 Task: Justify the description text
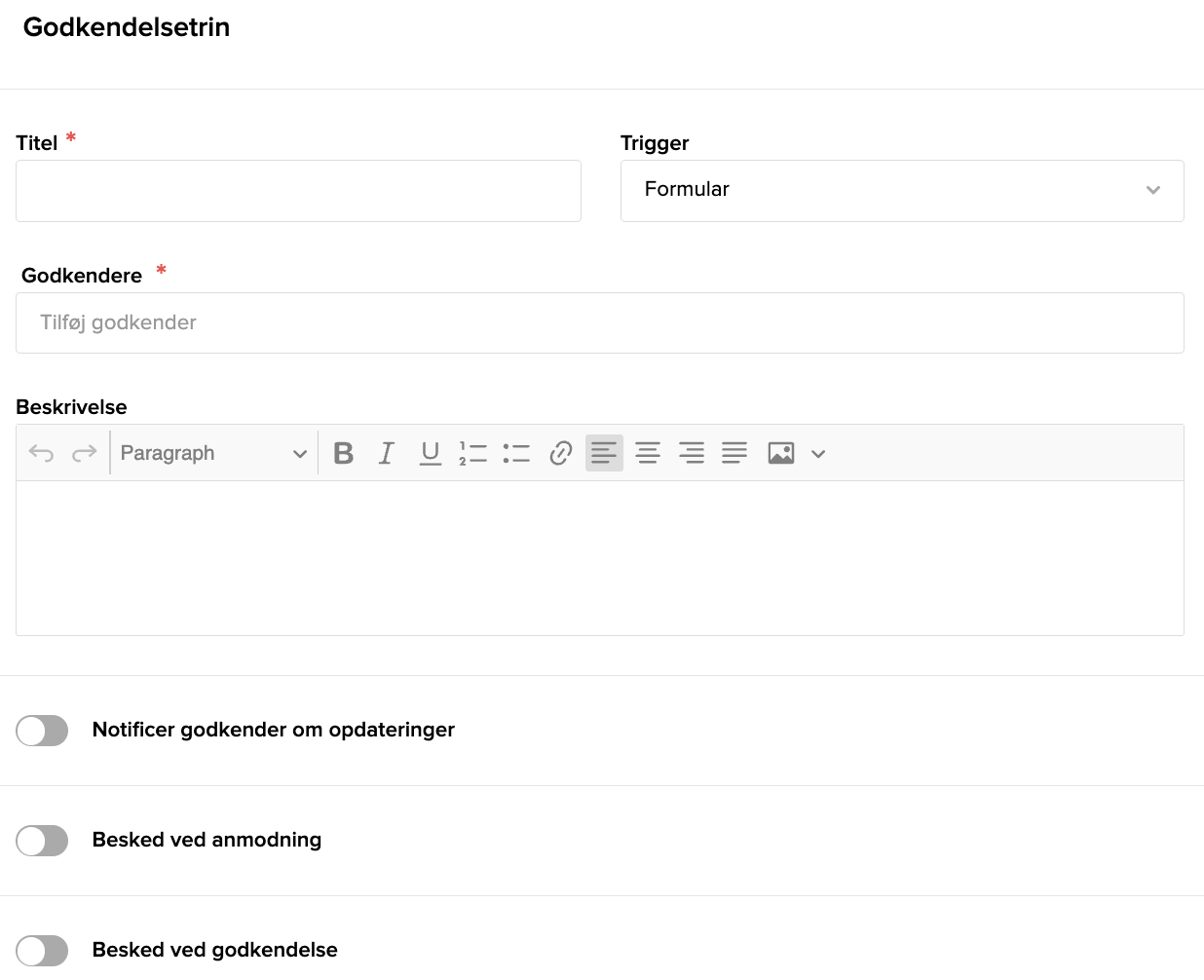734,453
